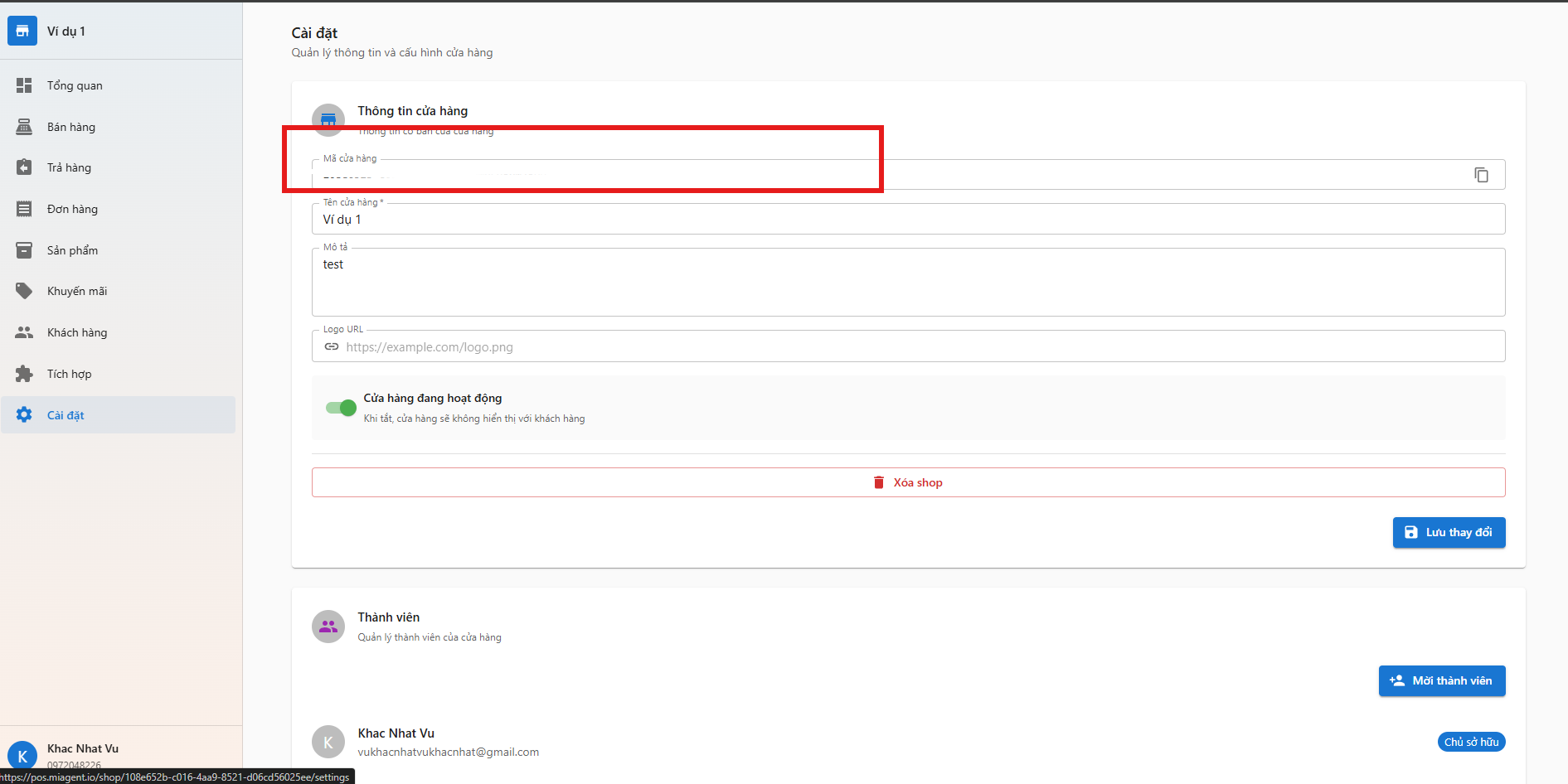The image size is (1568, 784).
Task: Go to Bán hàng in sidebar
Action: [x=71, y=127]
